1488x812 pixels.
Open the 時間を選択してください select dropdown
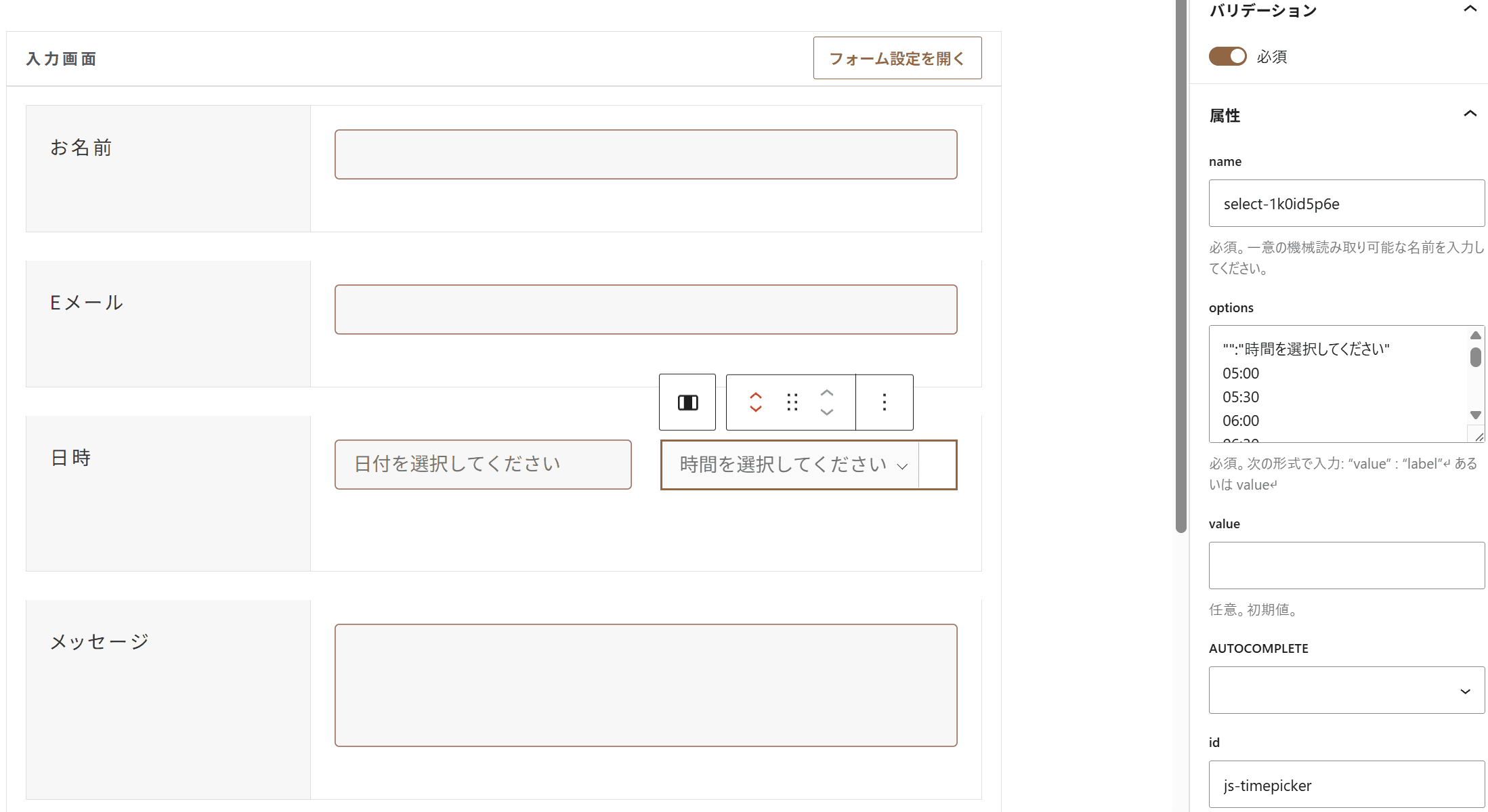(x=790, y=465)
